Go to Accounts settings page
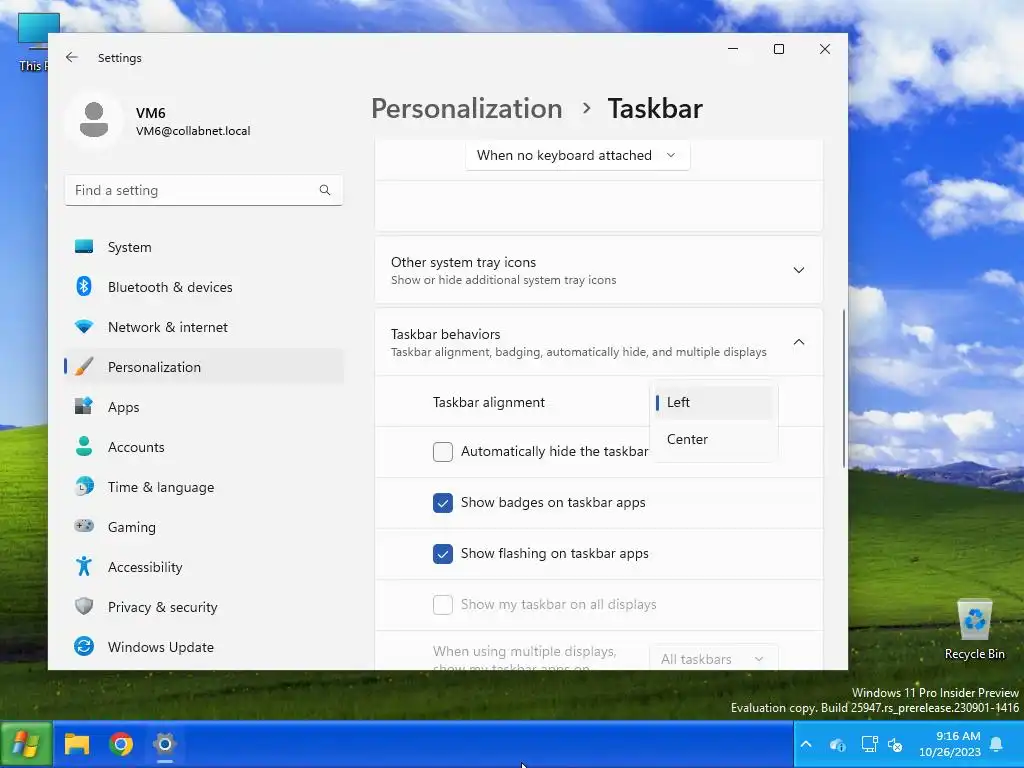 tap(204, 447)
